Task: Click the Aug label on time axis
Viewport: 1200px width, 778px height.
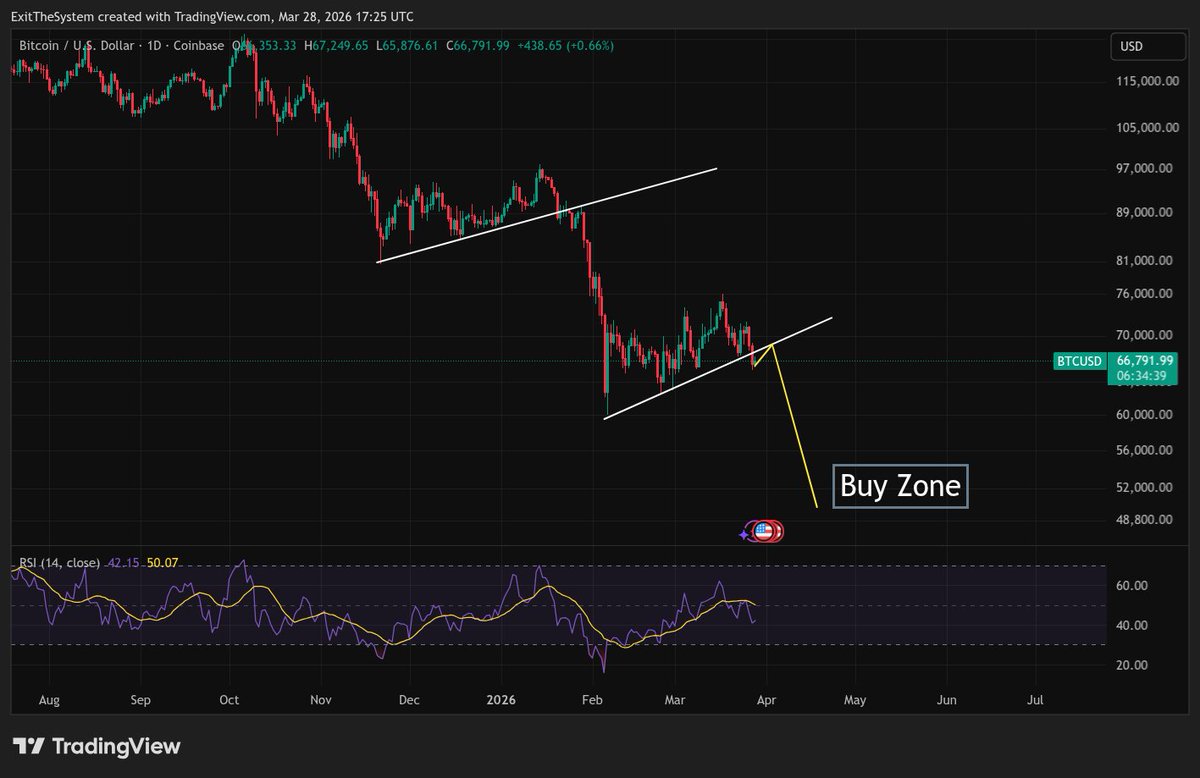Action: tap(50, 701)
